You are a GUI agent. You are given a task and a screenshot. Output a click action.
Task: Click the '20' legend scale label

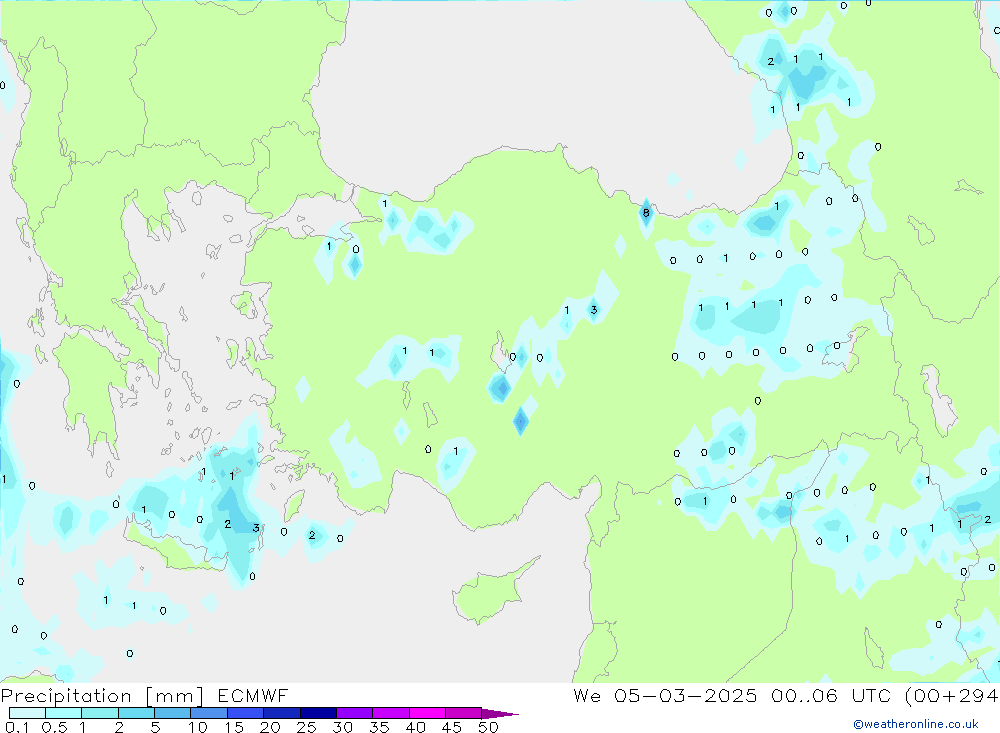tap(270, 727)
